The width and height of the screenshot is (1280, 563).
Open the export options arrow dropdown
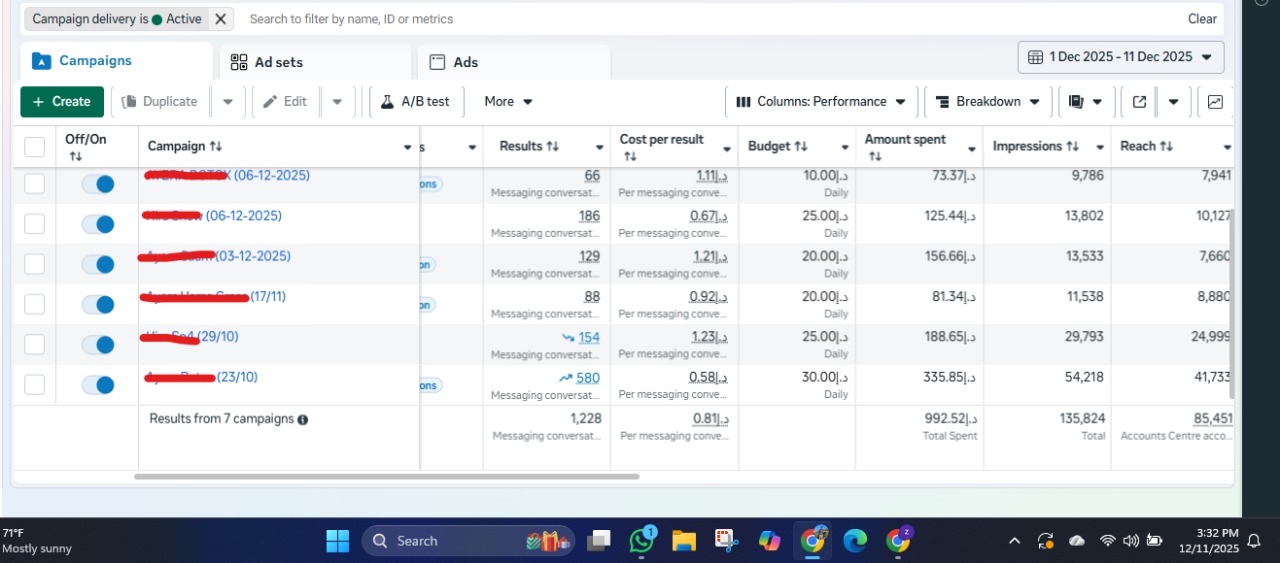point(1173,102)
